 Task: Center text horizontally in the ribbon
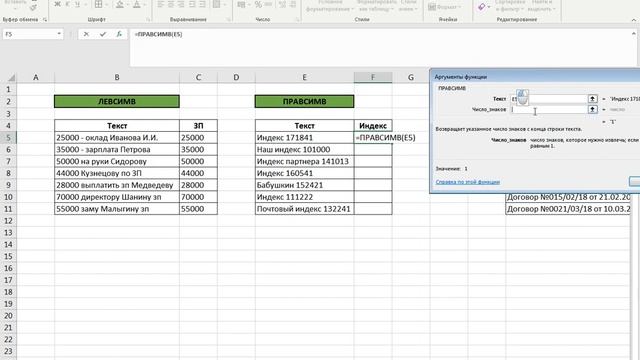(171, 4)
